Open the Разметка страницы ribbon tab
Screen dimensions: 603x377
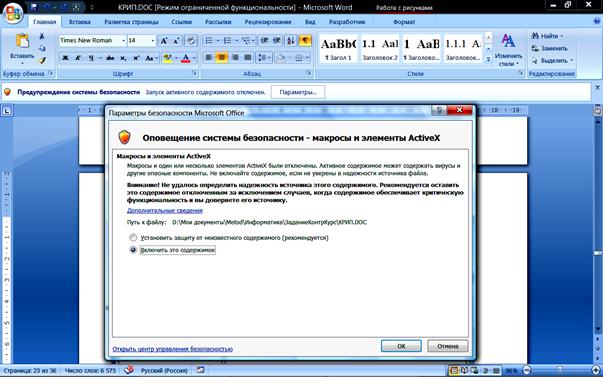(132, 22)
